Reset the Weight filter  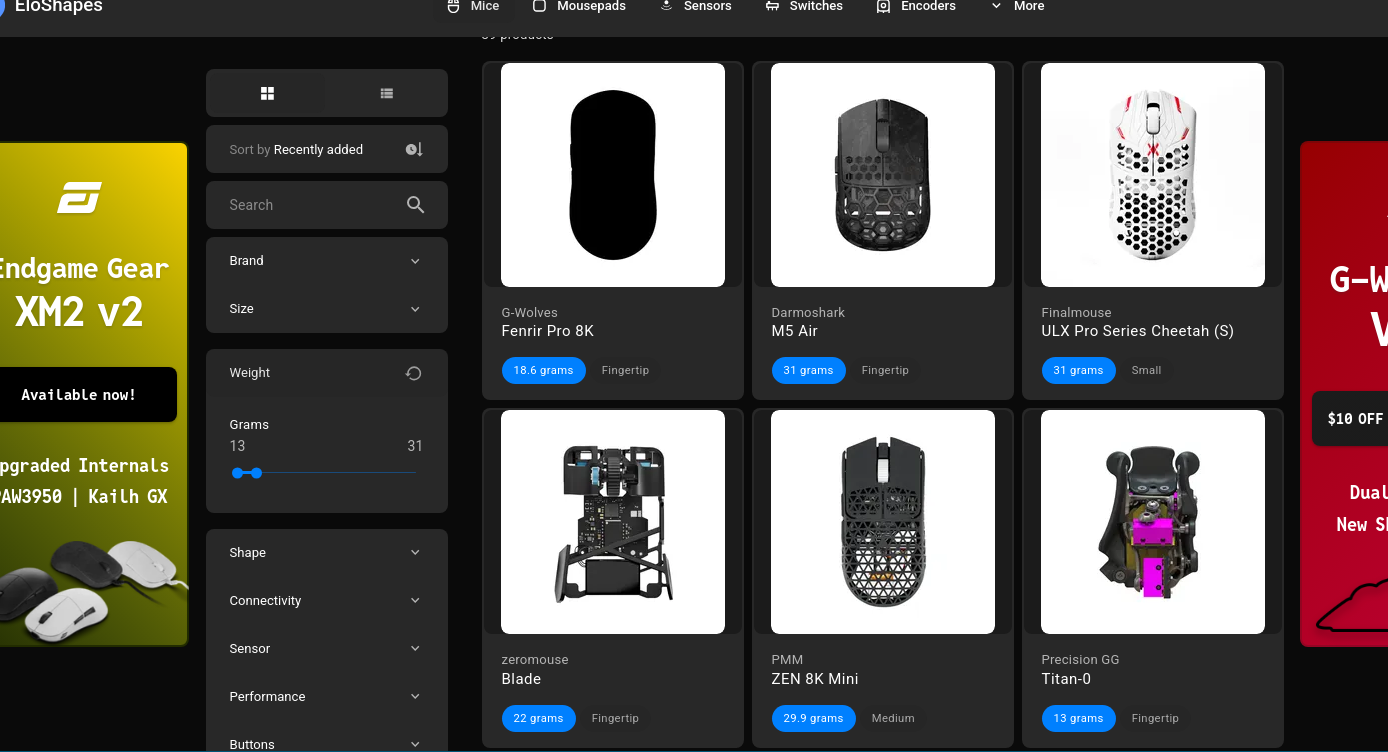point(413,373)
